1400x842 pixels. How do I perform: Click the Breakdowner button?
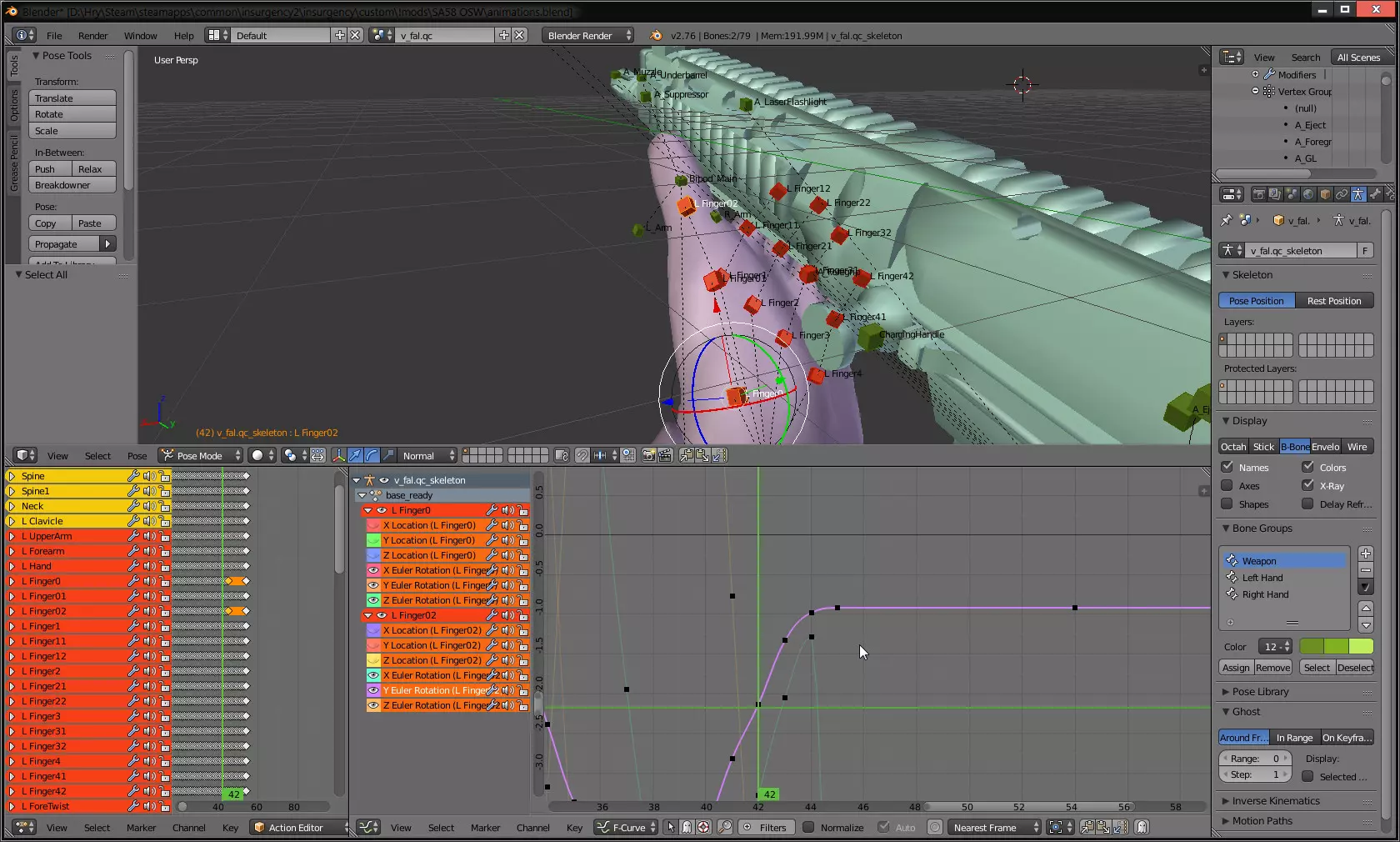pyautogui.click(x=72, y=185)
